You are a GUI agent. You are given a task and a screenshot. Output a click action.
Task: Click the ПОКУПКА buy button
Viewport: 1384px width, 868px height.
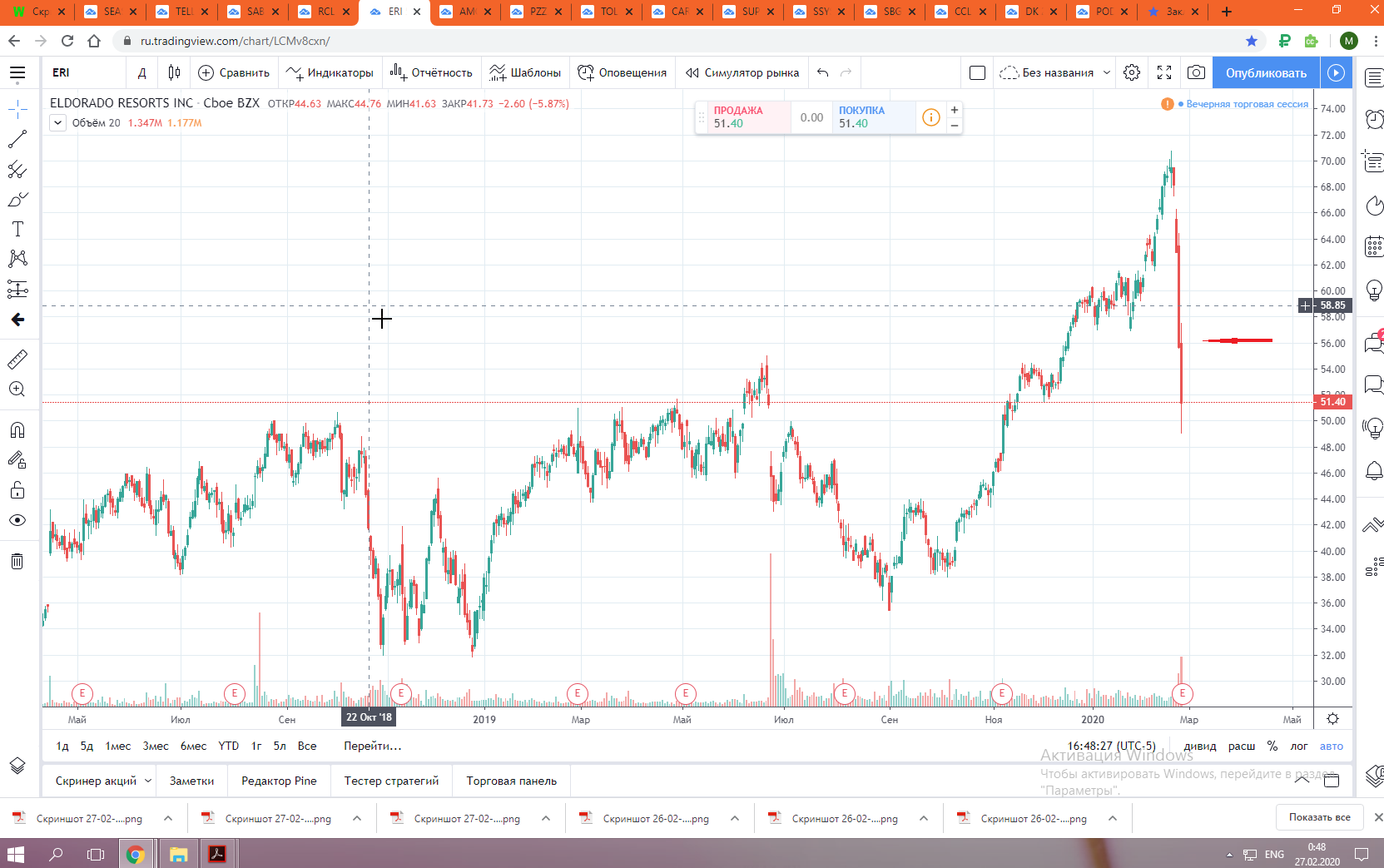pos(874,117)
